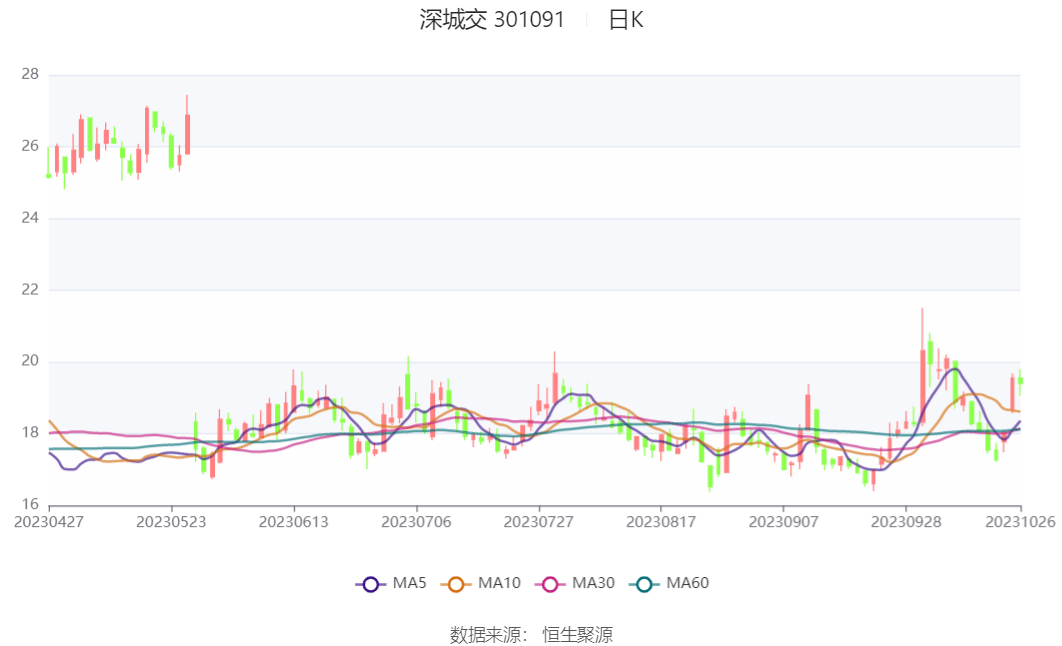Image resolution: width=1062 pixels, height=646 pixels.
Task: Toggle the MA10 series legend text
Action: click(x=499, y=583)
